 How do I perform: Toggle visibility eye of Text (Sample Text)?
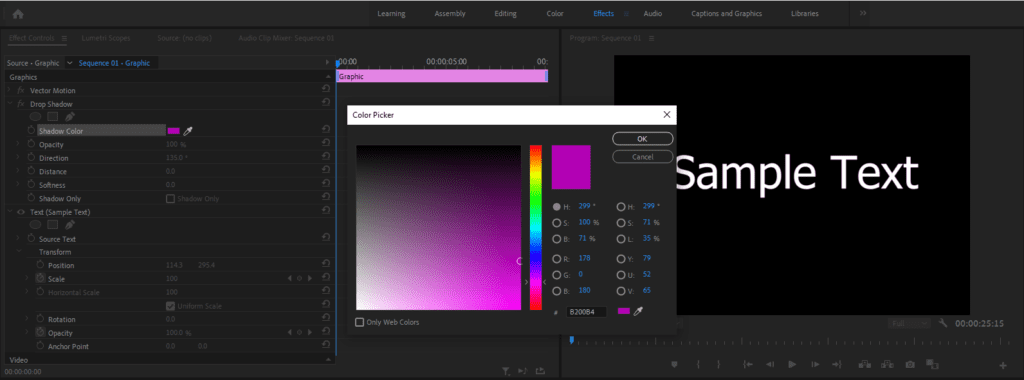pos(21,212)
